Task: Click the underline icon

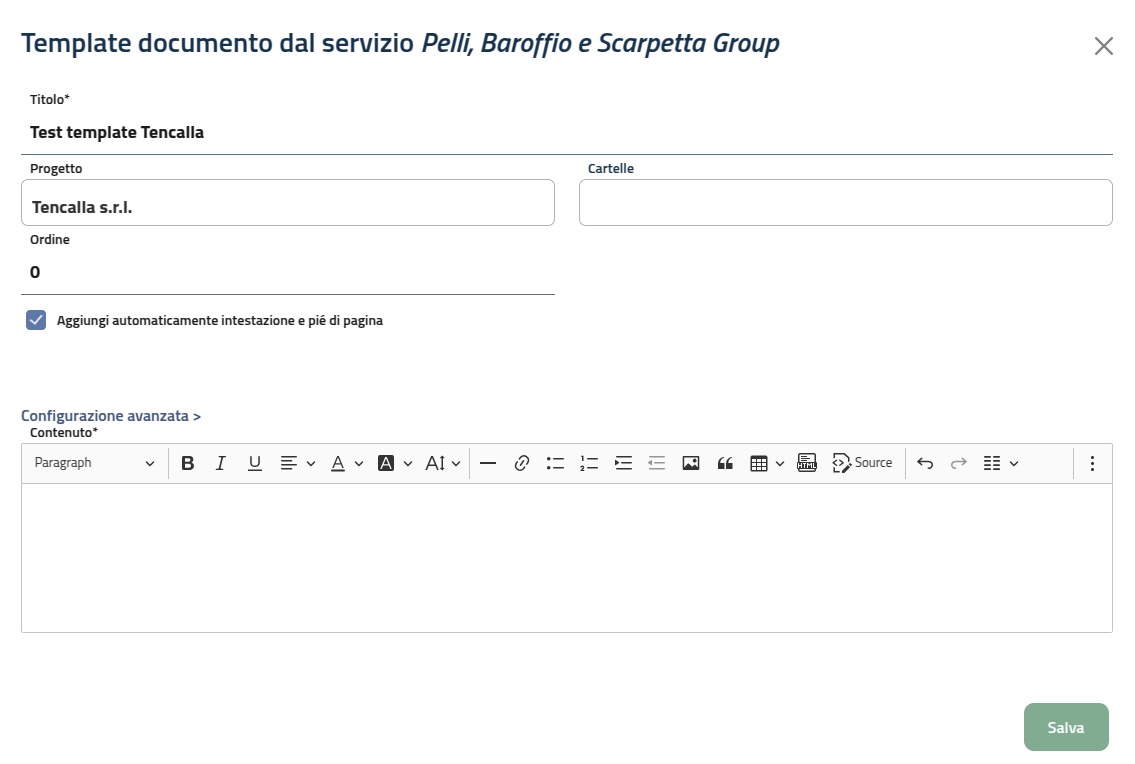Action: click(x=255, y=463)
